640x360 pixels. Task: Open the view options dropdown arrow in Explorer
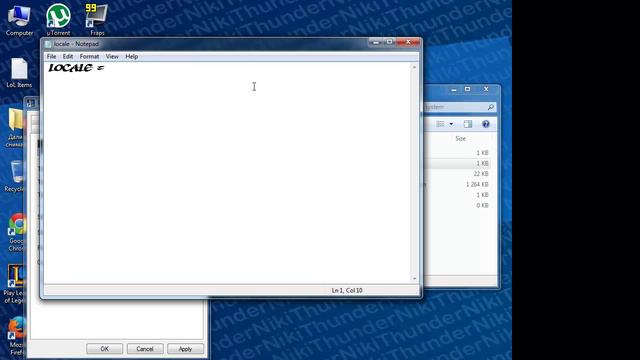(451, 124)
